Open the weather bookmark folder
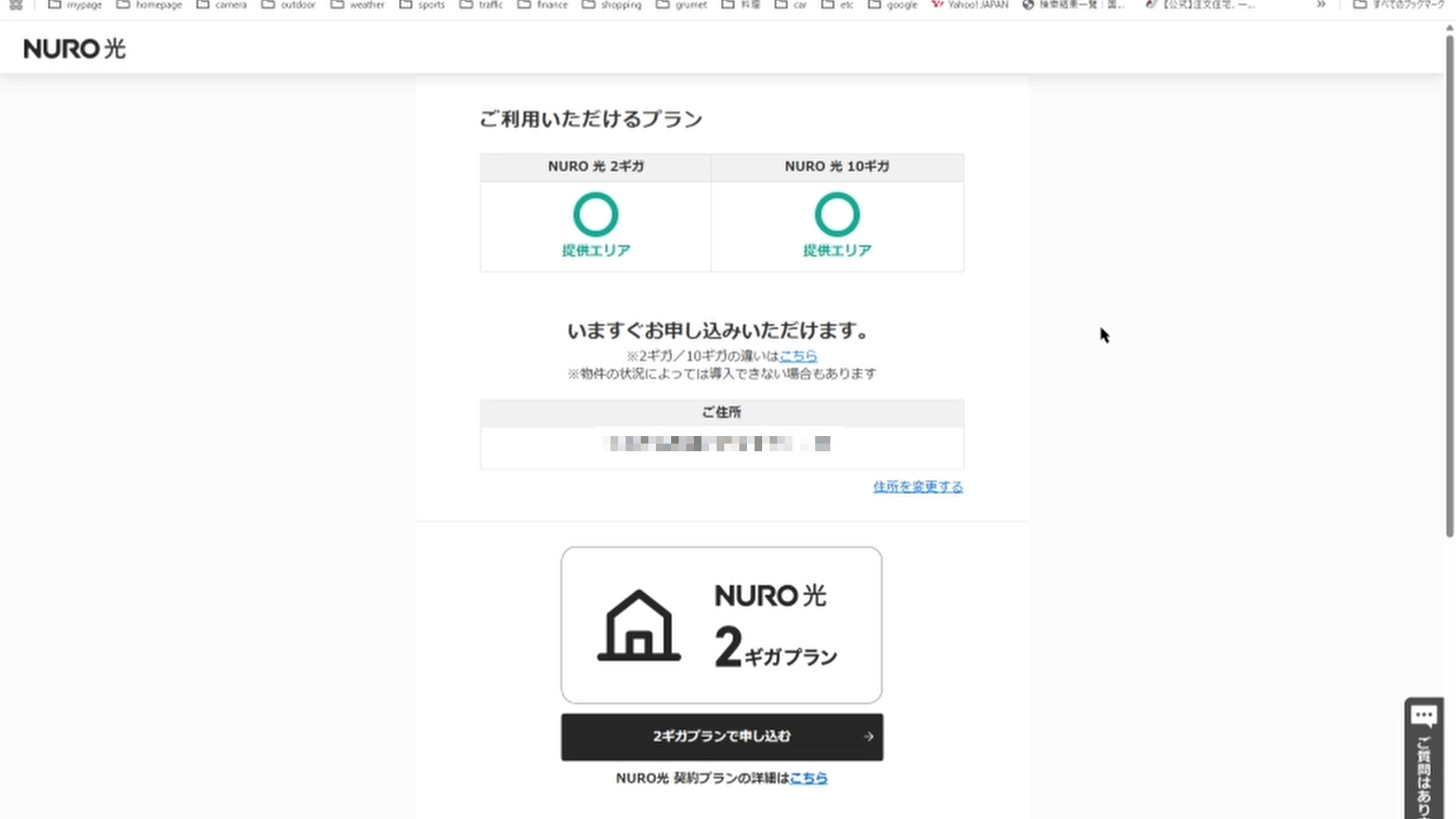Viewport: 1456px width, 819px height. (x=358, y=5)
